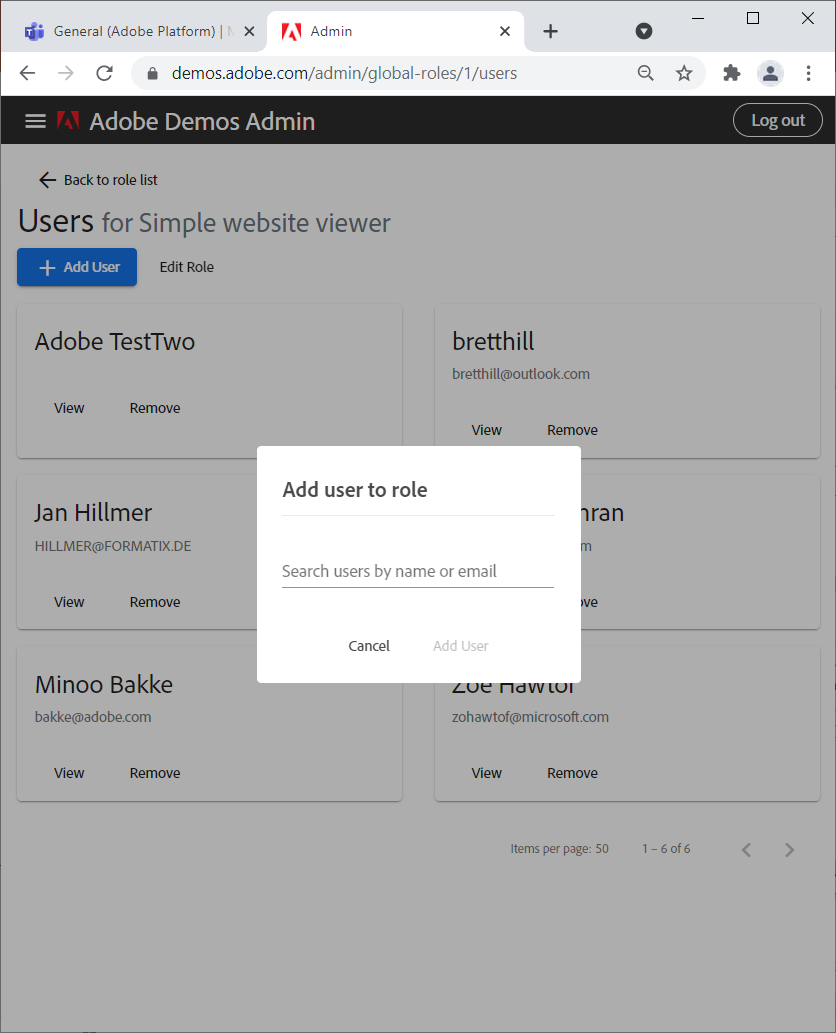Click the bretthill@outlook.com email
The height and width of the screenshot is (1033, 836).
pos(520,374)
